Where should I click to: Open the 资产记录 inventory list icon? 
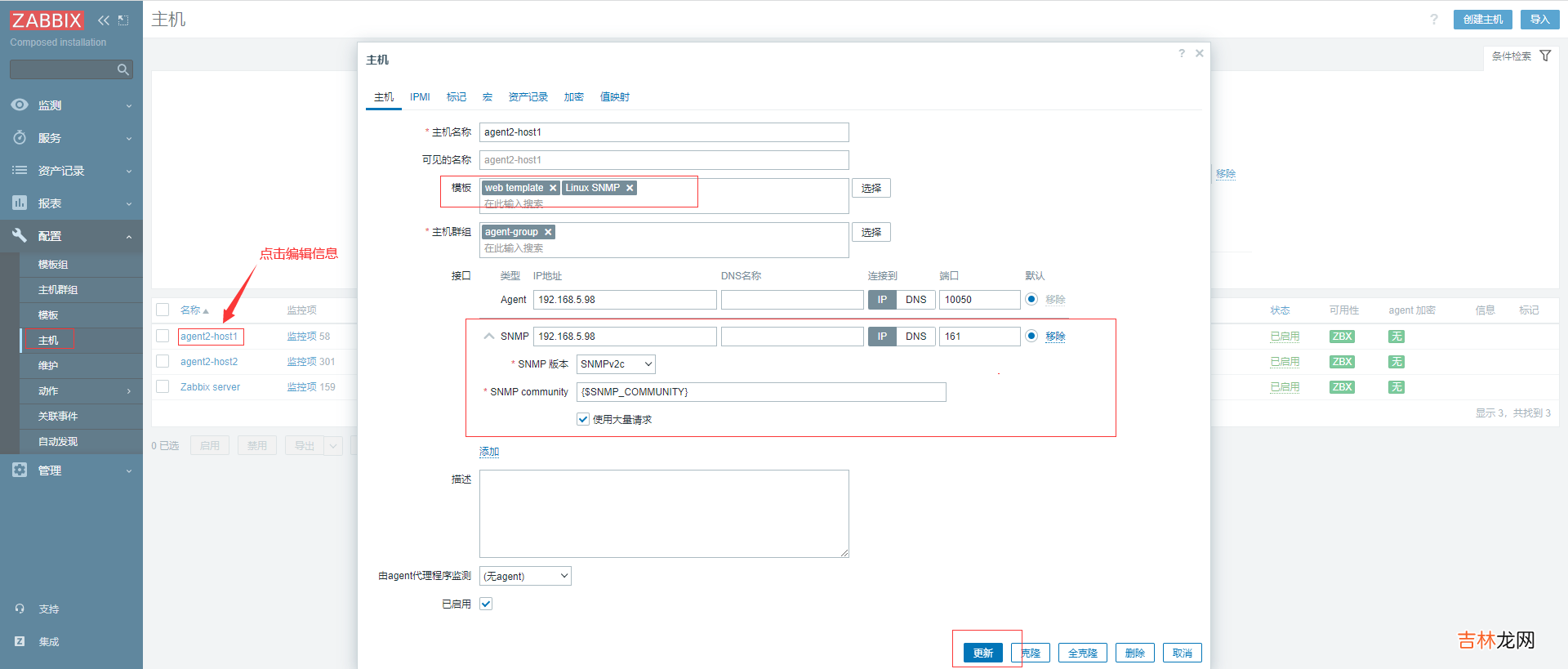(20, 170)
